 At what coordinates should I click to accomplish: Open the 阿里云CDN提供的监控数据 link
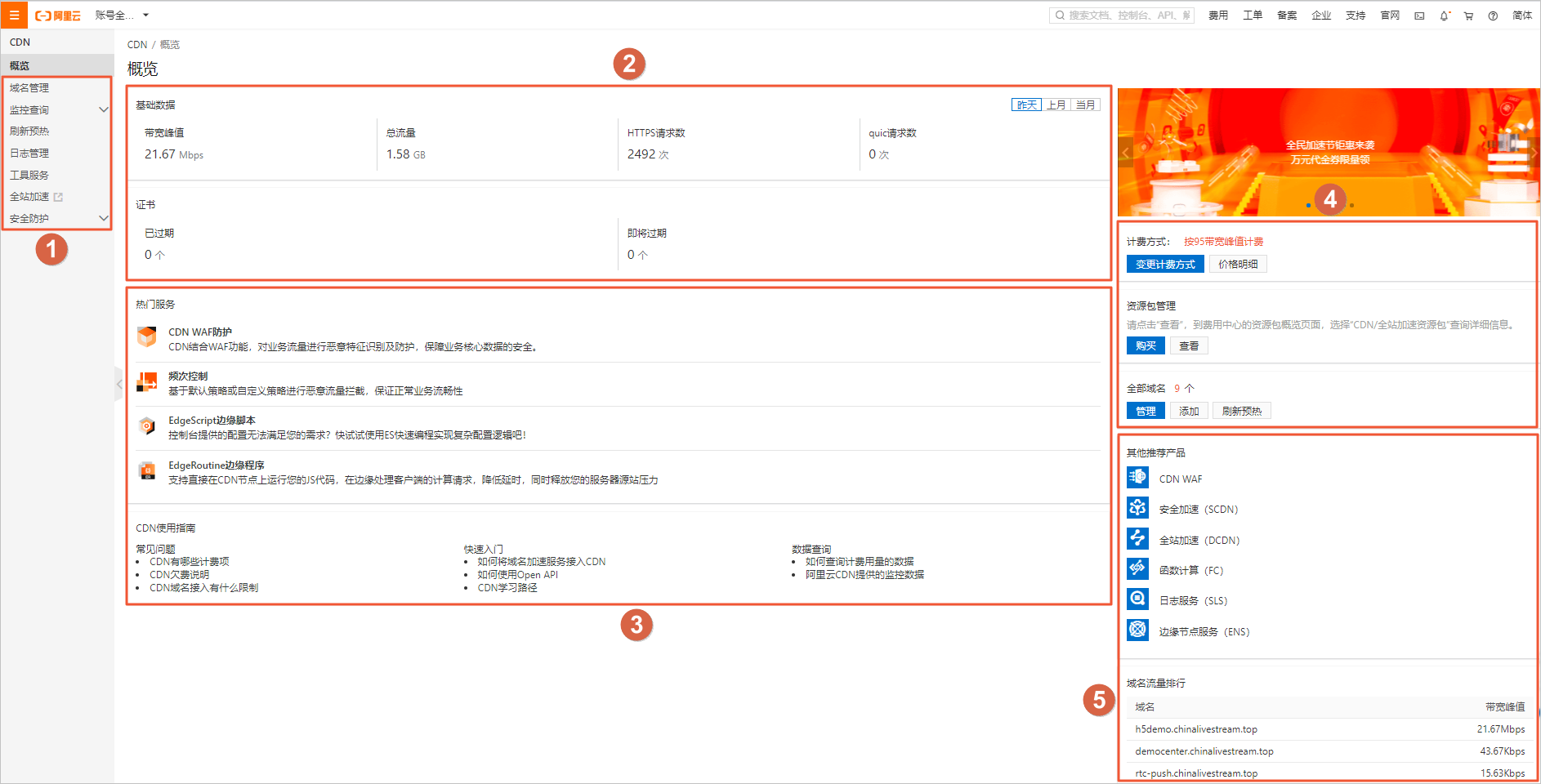(864, 575)
